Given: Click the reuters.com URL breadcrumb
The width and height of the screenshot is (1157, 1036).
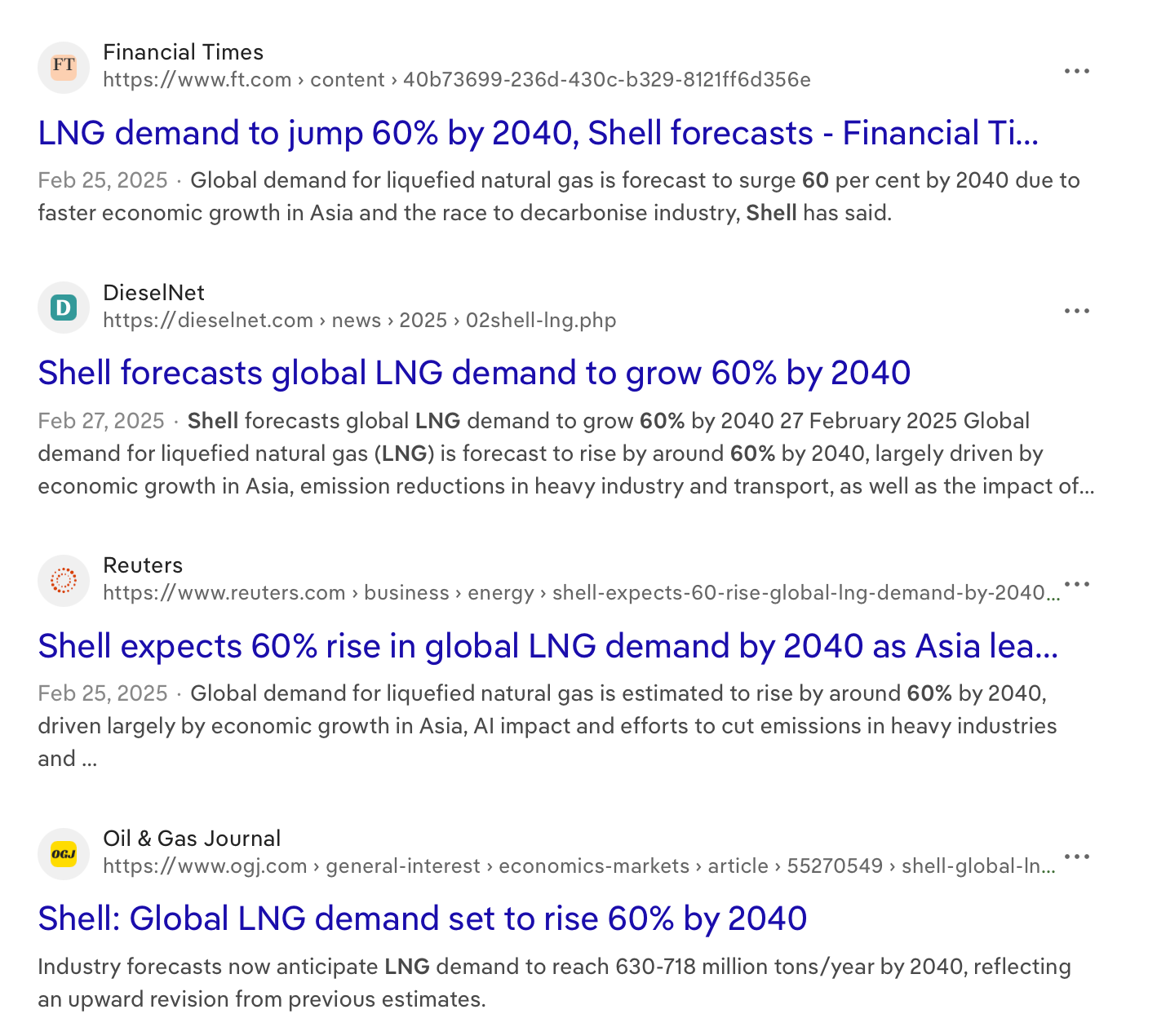Looking at the screenshot, I should (x=580, y=593).
